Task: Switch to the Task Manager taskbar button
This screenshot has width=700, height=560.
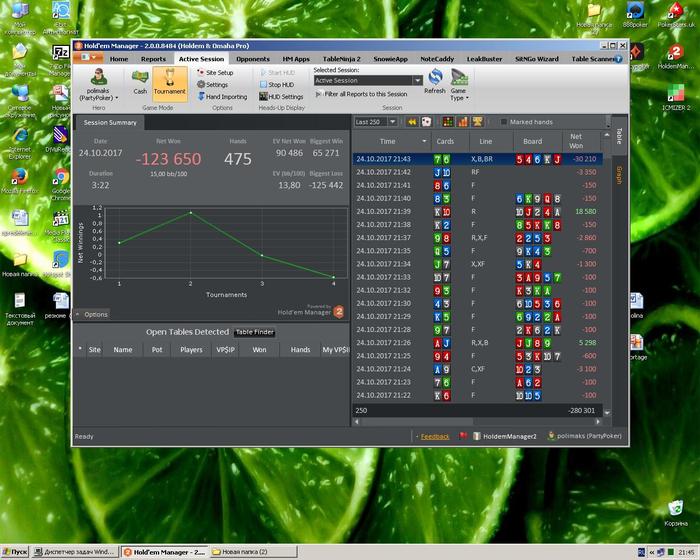Action: pos(75,552)
